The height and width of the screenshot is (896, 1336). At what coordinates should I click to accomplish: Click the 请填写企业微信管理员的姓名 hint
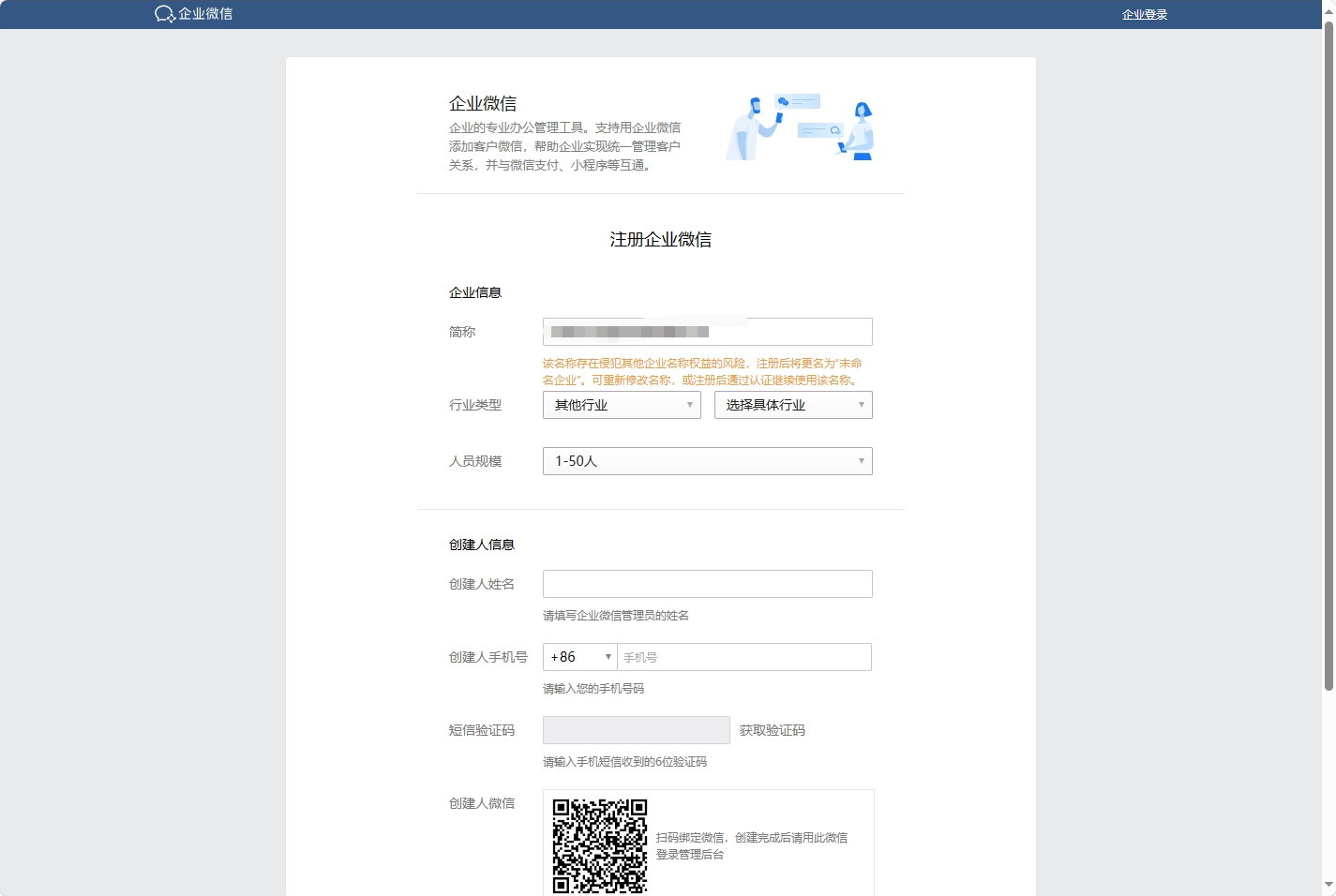click(x=616, y=616)
